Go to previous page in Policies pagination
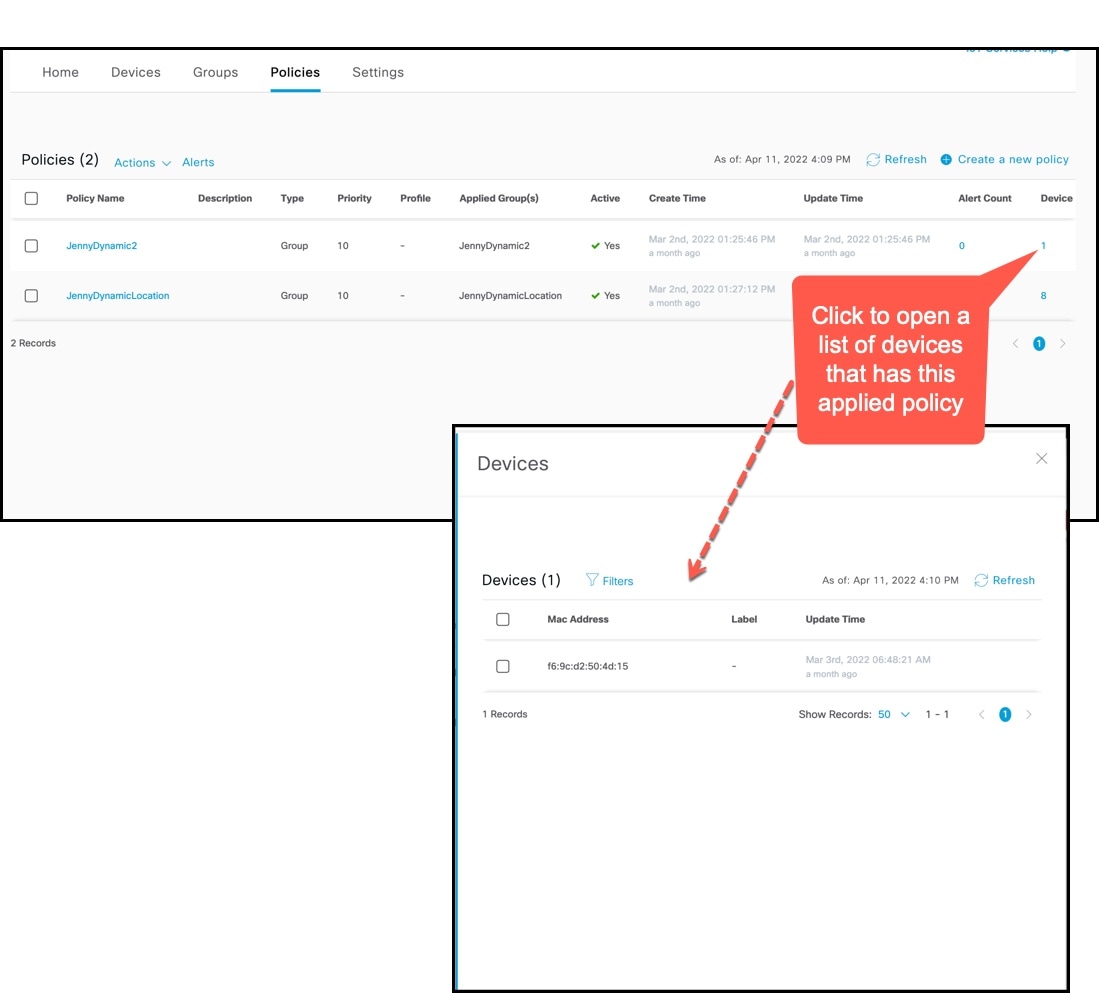Screen dimensions: 1099x993 pos(1016,343)
